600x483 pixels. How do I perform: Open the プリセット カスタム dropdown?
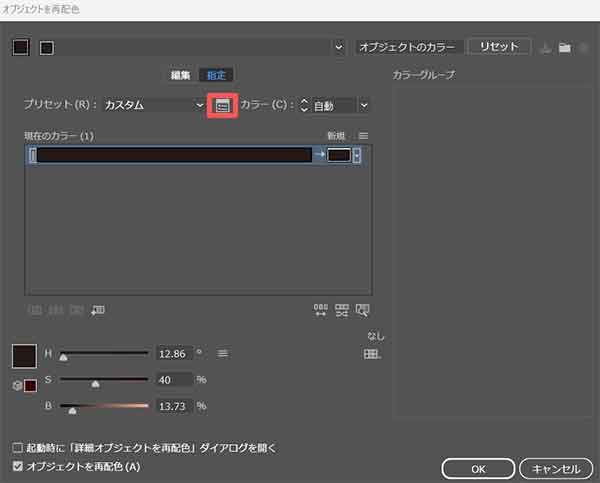pyautogui.click(x=154, y=105)
